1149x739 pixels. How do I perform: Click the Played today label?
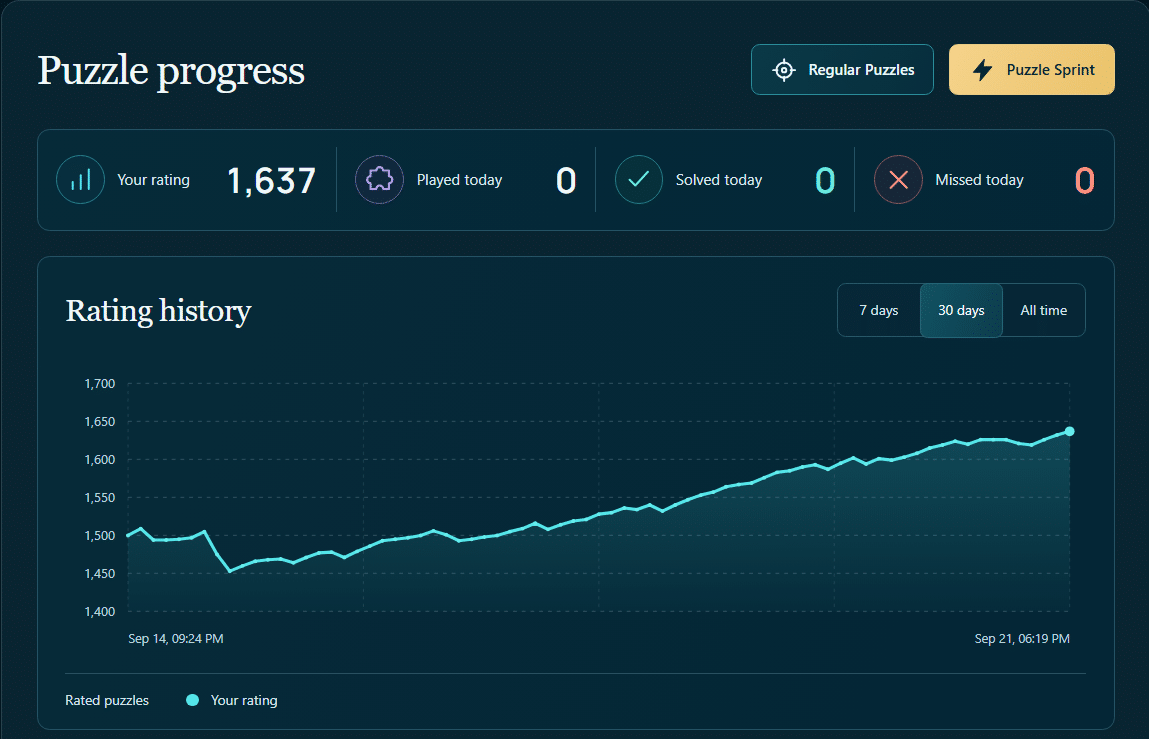(x=459, y=180)
